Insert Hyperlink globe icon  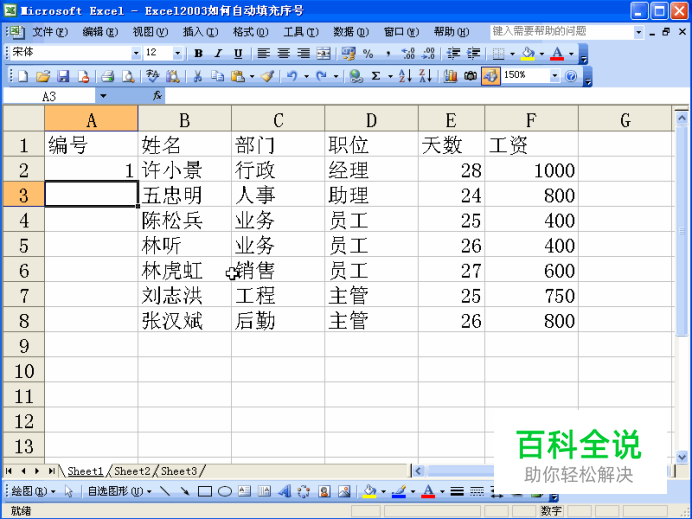356,76
